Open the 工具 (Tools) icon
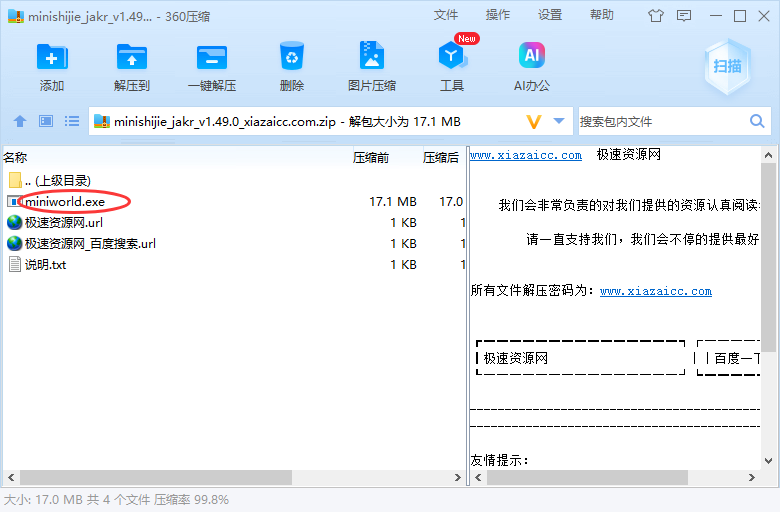This screenshot has width=780, height=512. pos(452,55)
